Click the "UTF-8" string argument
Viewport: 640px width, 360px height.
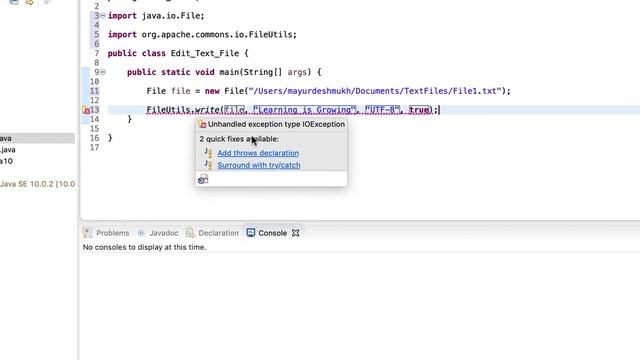point(382,110)
